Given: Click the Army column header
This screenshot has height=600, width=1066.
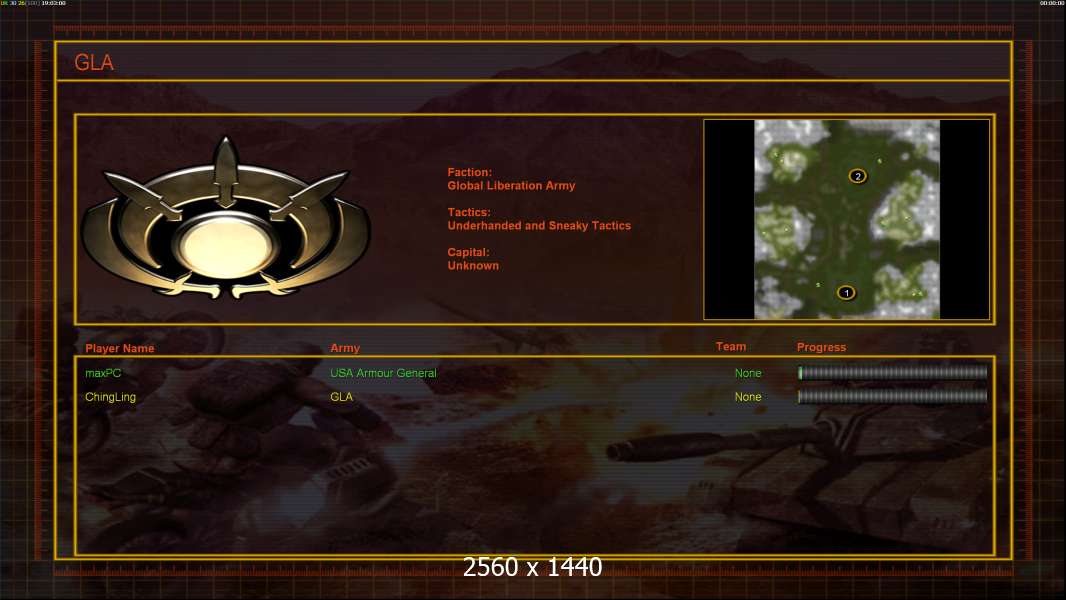Looking at the screenshot, I should click(x=345, y=348).
